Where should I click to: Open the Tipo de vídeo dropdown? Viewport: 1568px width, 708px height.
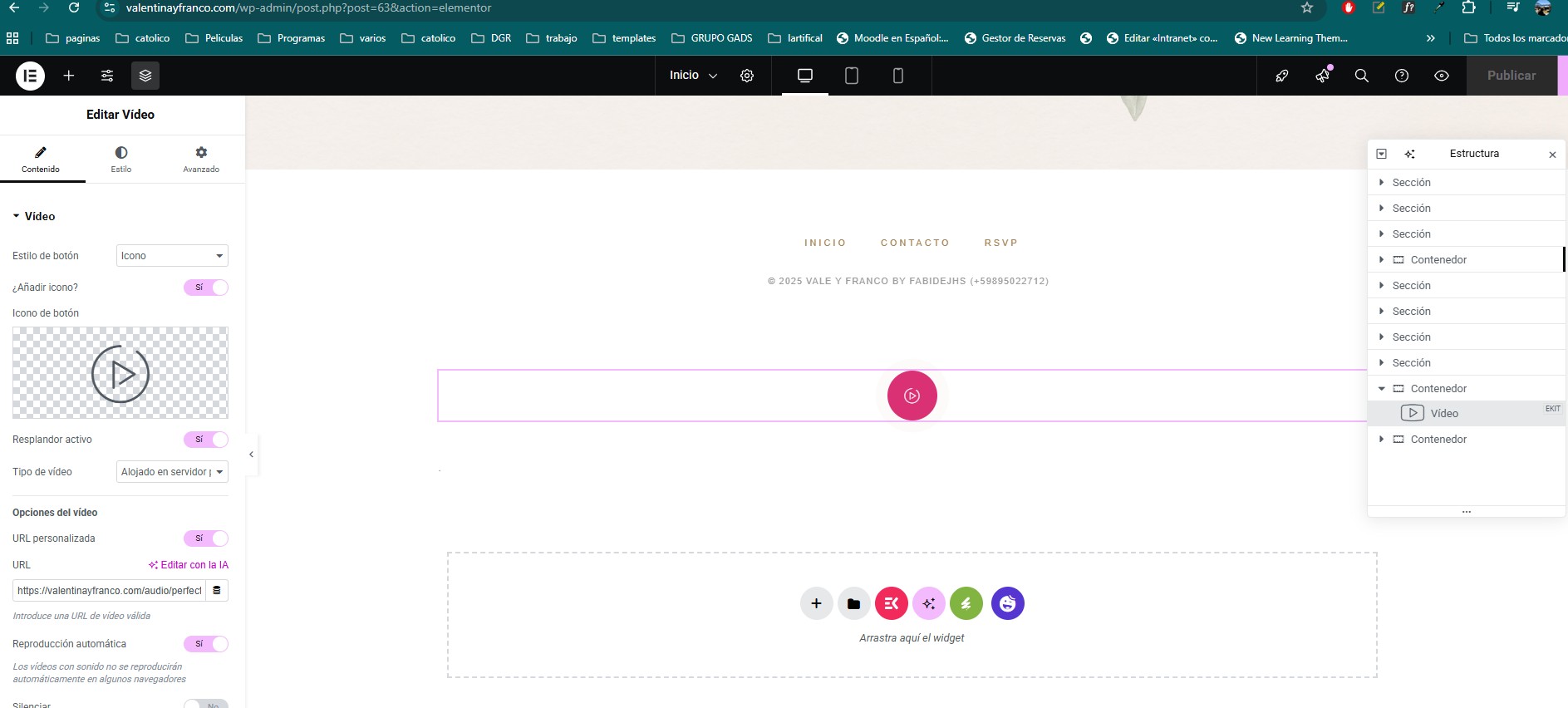(x=172, y=472)
